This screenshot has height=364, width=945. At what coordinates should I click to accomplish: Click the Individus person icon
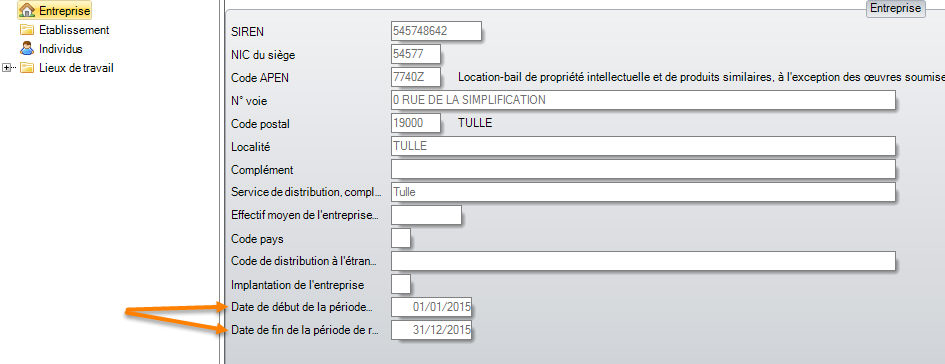pyautogui.click(x=27, y=48)
